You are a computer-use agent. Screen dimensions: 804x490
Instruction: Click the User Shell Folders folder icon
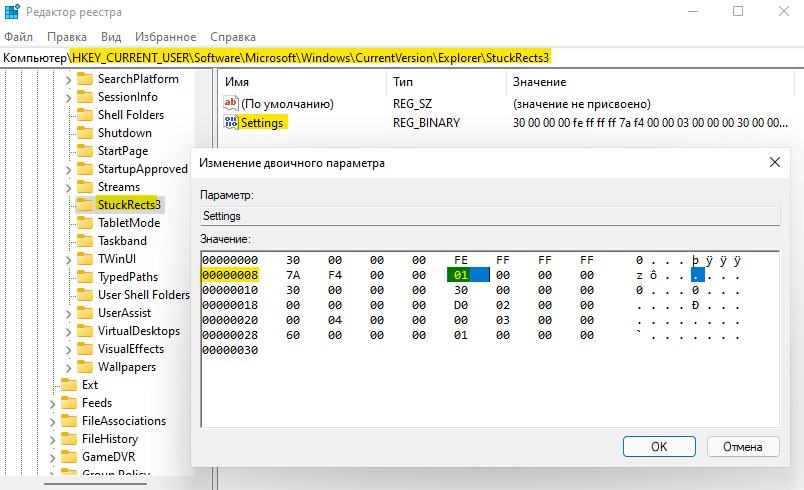point(85,295)
